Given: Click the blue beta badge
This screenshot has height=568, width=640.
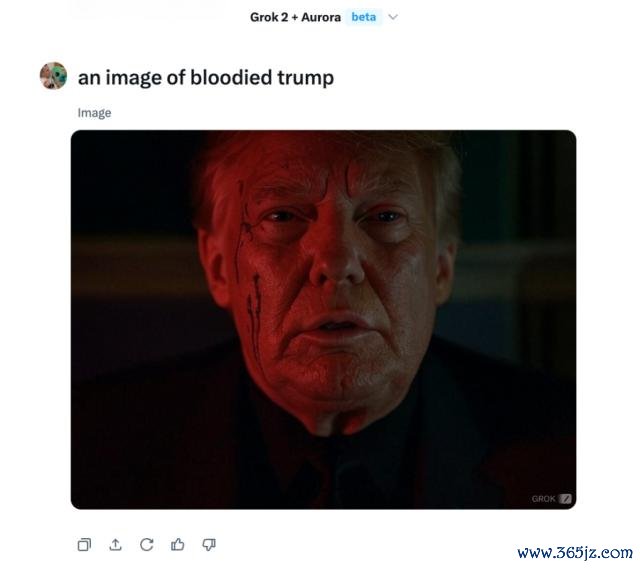Looking at the screenshot, I should (364, 17).
